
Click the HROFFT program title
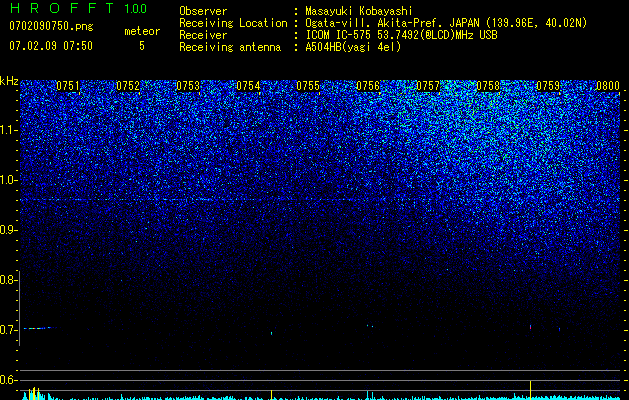62,8
